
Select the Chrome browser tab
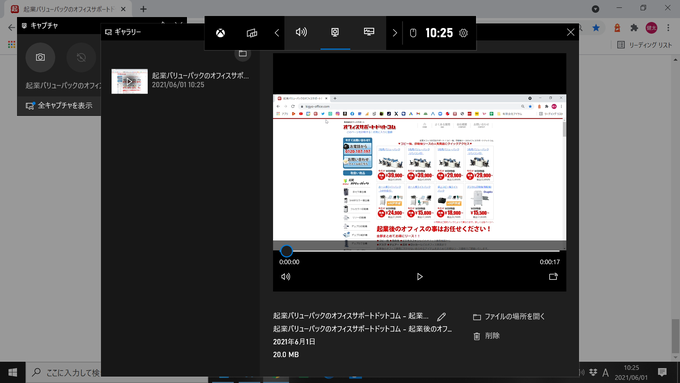click(x=69, y=9)
